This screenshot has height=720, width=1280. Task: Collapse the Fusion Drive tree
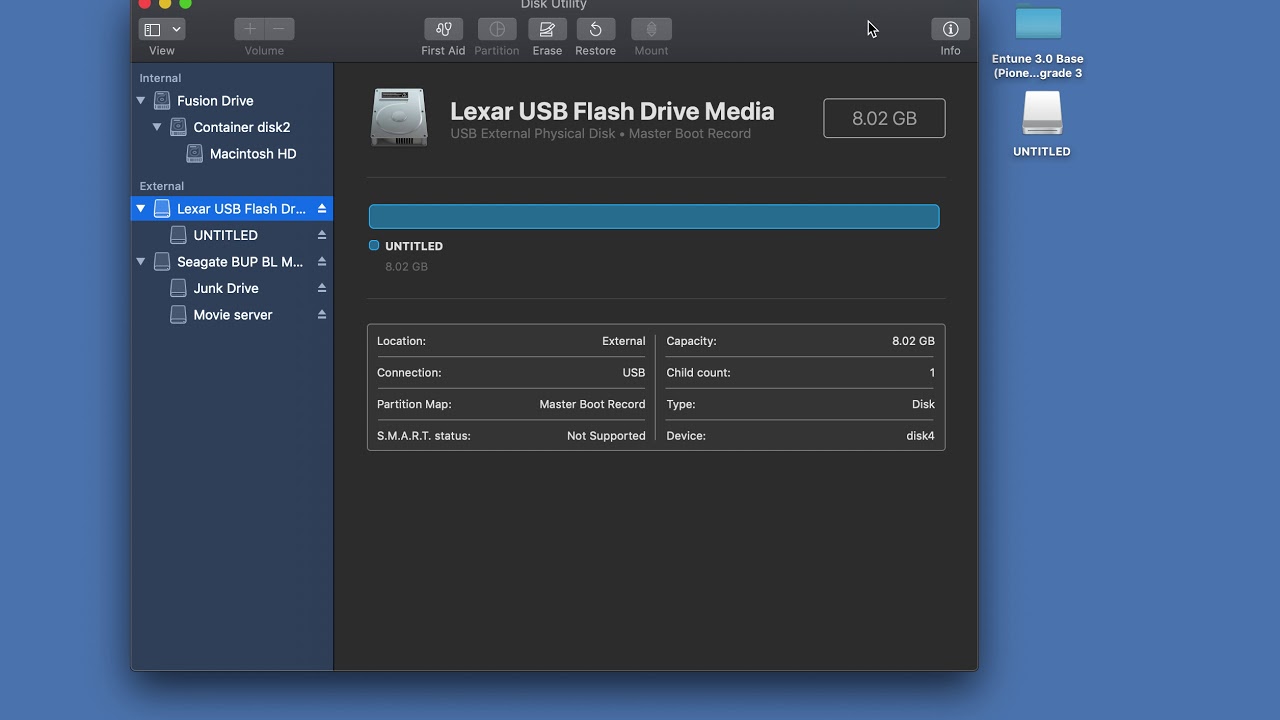141,100
